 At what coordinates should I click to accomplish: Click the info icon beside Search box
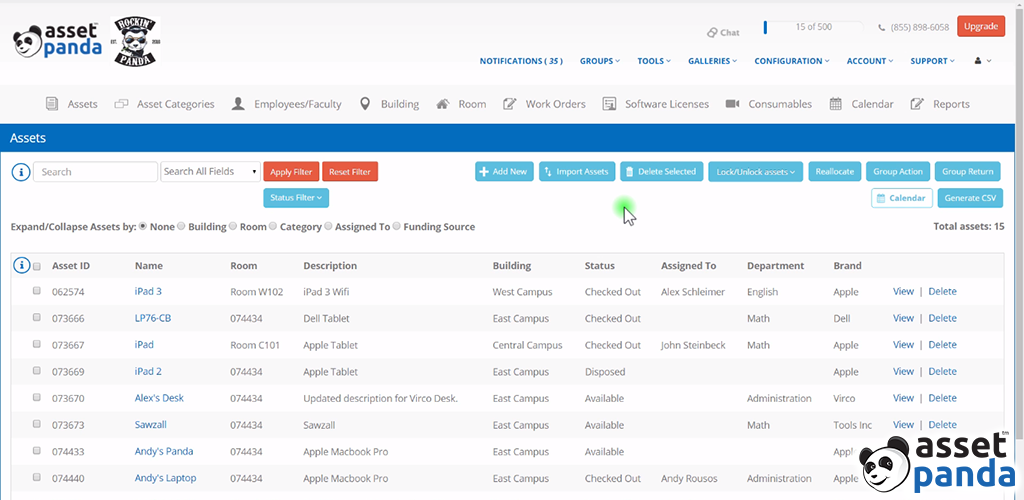pyautogui.click(x=21, y=172)
